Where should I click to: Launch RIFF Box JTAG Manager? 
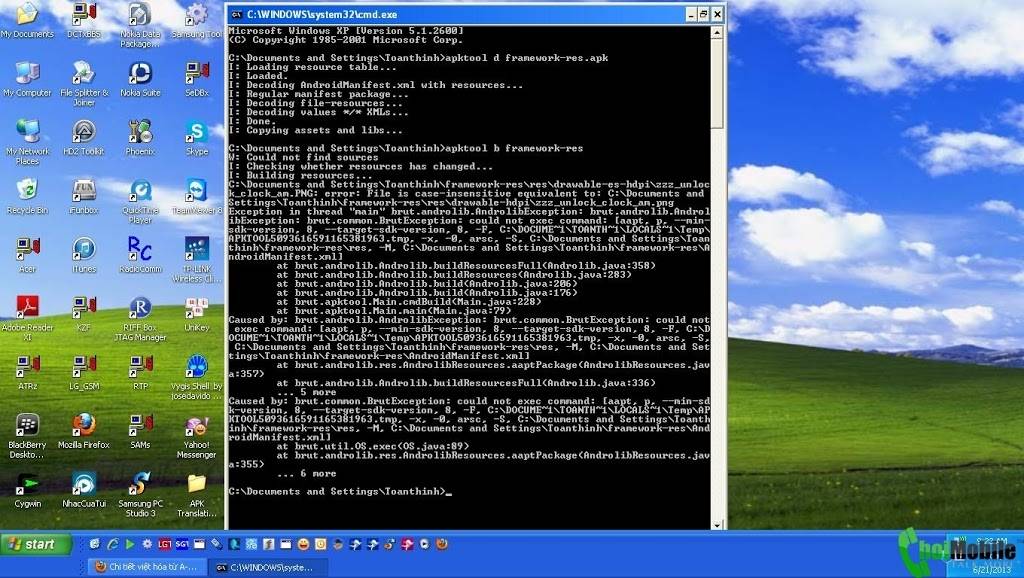[x=140, y=318]
